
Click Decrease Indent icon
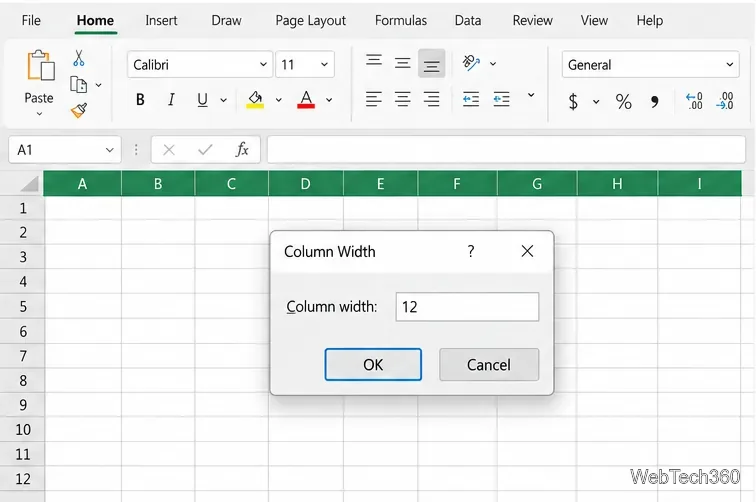[471, 99]
